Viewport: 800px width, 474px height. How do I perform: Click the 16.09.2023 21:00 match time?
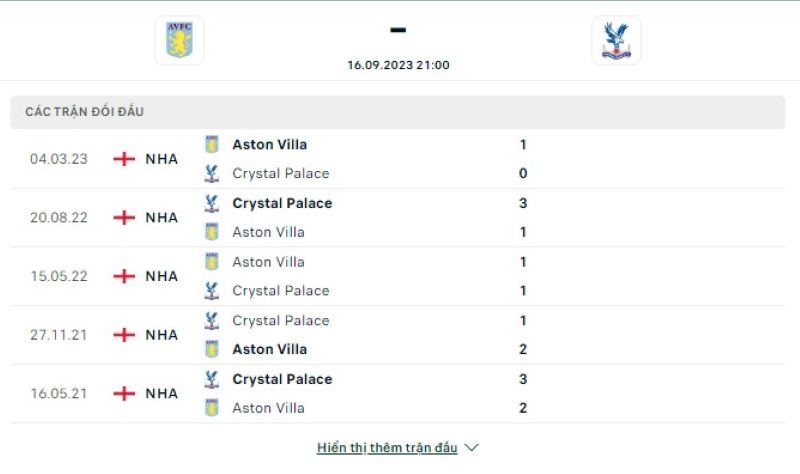click(x=398, y=65)
